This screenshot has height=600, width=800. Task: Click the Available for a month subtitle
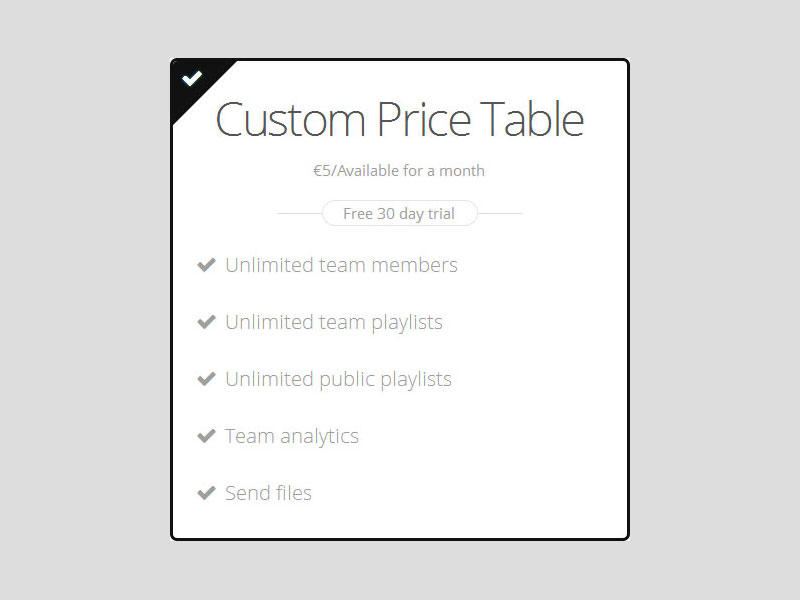click(x=410, y=171)
